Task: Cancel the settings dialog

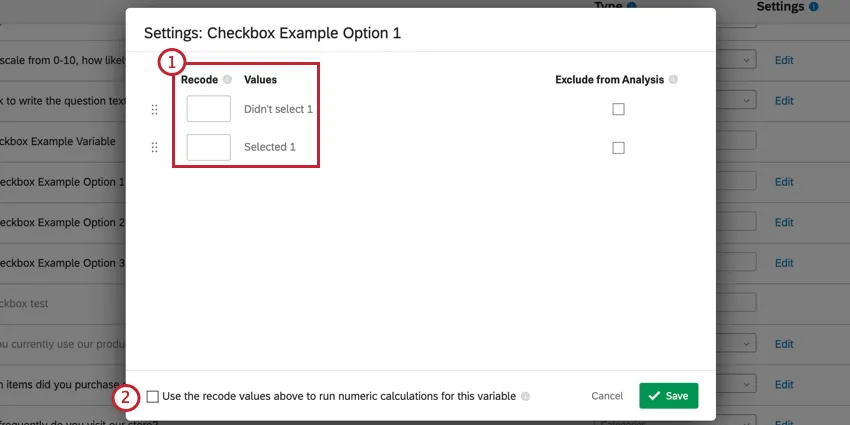Action: coord(607,396)
